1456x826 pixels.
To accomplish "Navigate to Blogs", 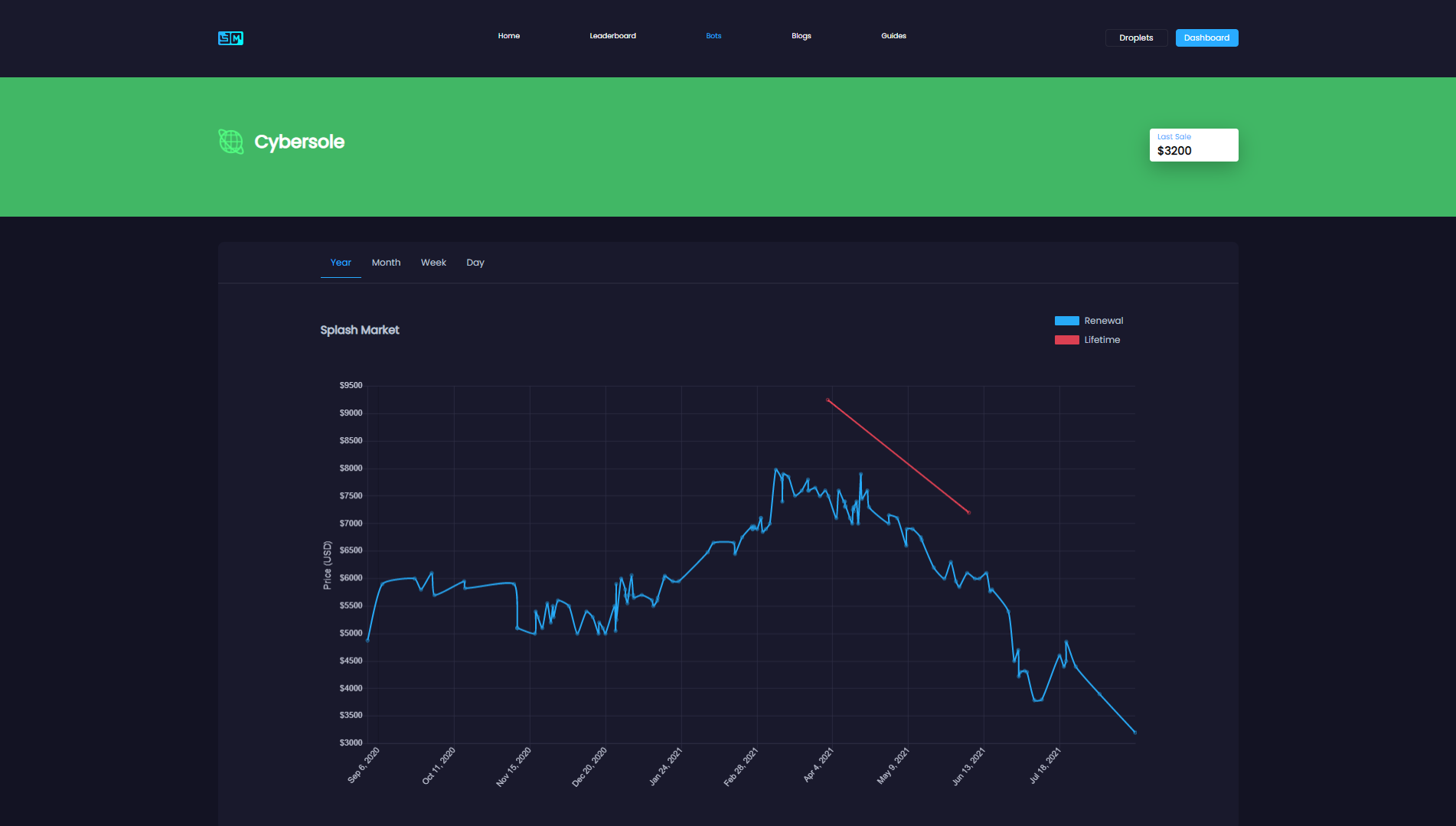I will tap(801, 36).
